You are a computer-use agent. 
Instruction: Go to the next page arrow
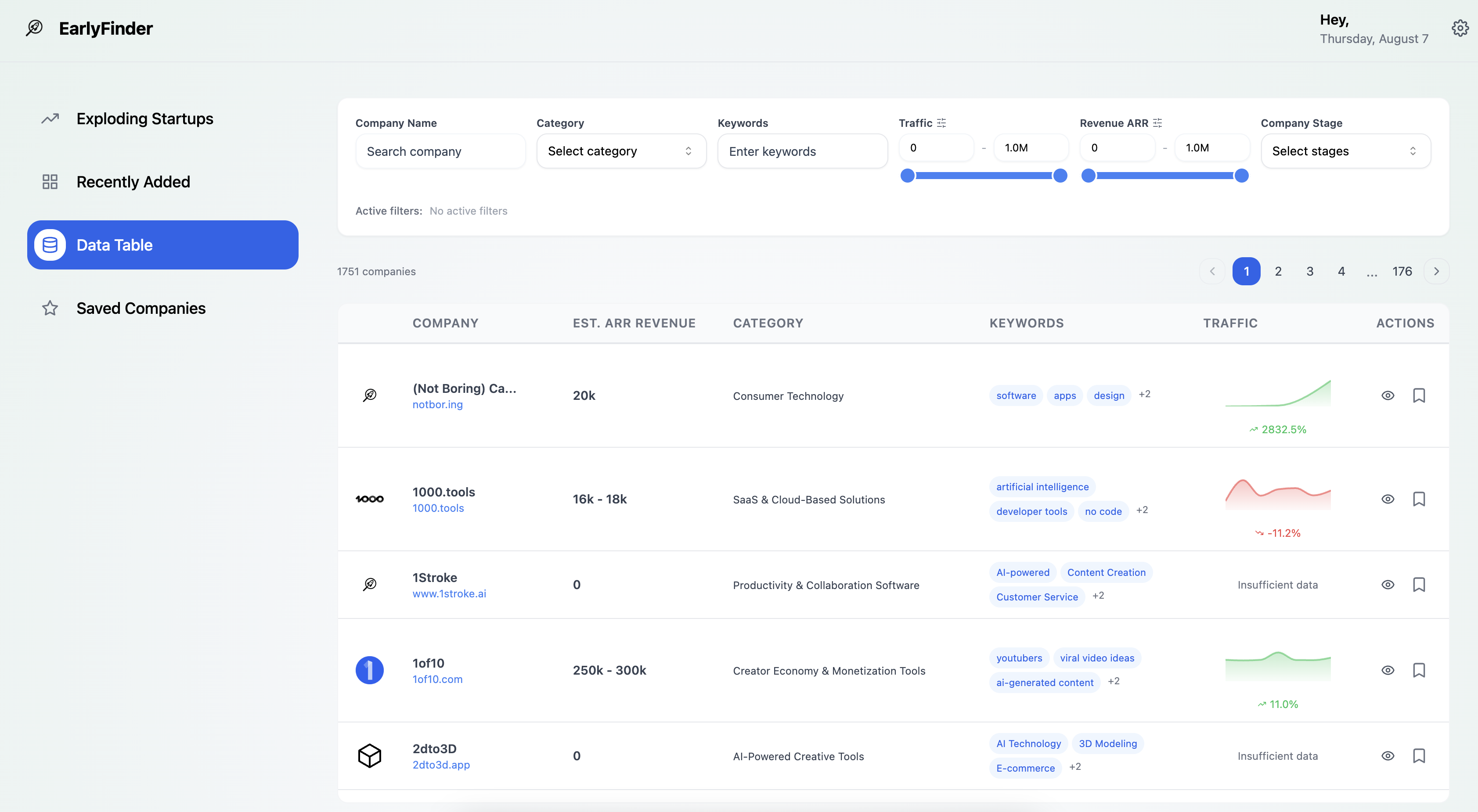click(x=1436, y=271)
